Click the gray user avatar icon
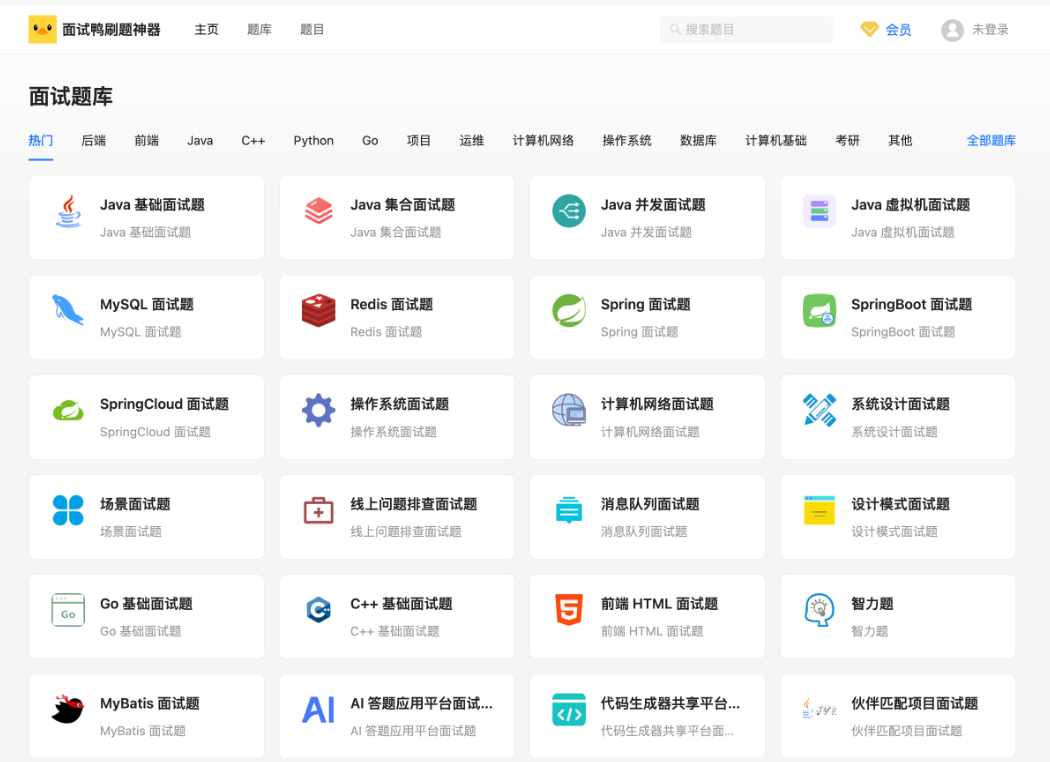Image resolution: width=1050 pixels, height=762 pixels. pos(952,30)
